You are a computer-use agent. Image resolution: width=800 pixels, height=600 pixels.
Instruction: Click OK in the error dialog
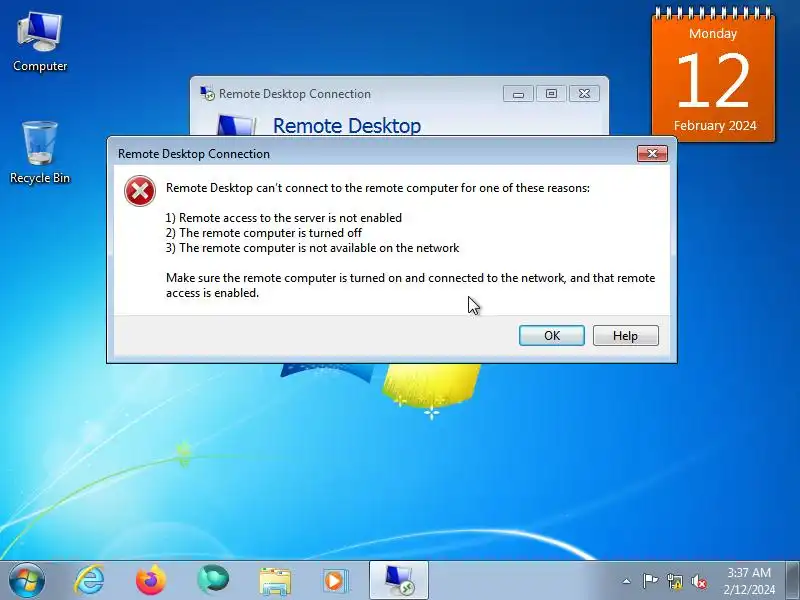(552, 336)
